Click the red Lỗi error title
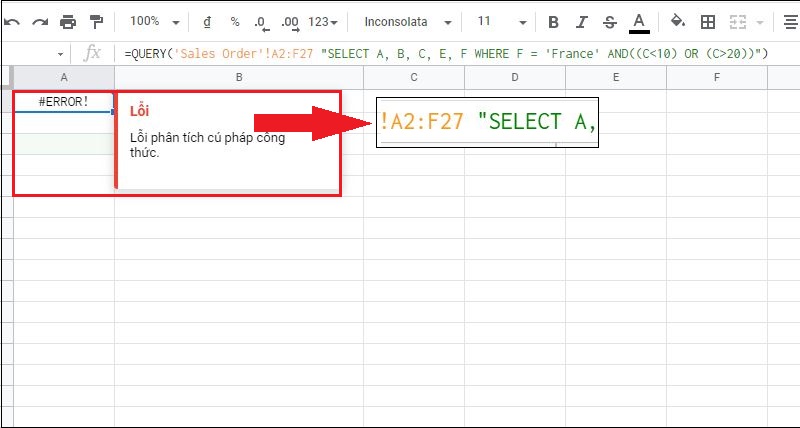Image resolution: width=800 pixels, height=428 pixels. [139, 111]
